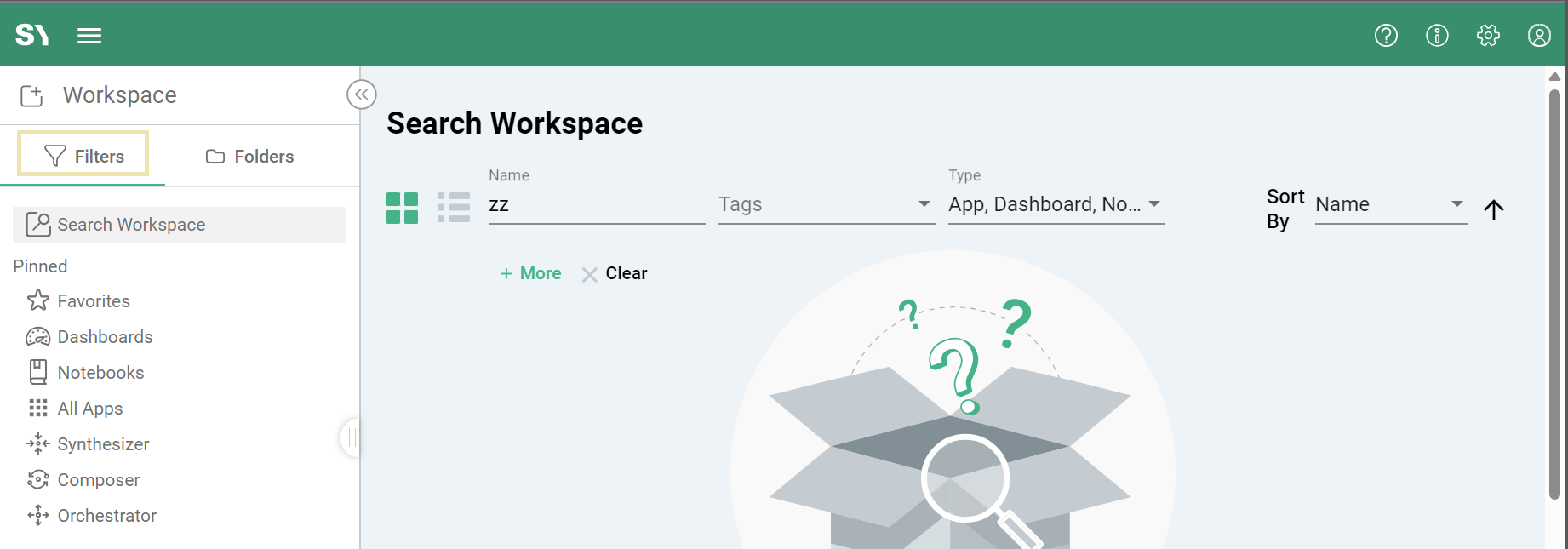1568x549 pixels.
Task: Switch to grid tile view
Action: (402, 208)
